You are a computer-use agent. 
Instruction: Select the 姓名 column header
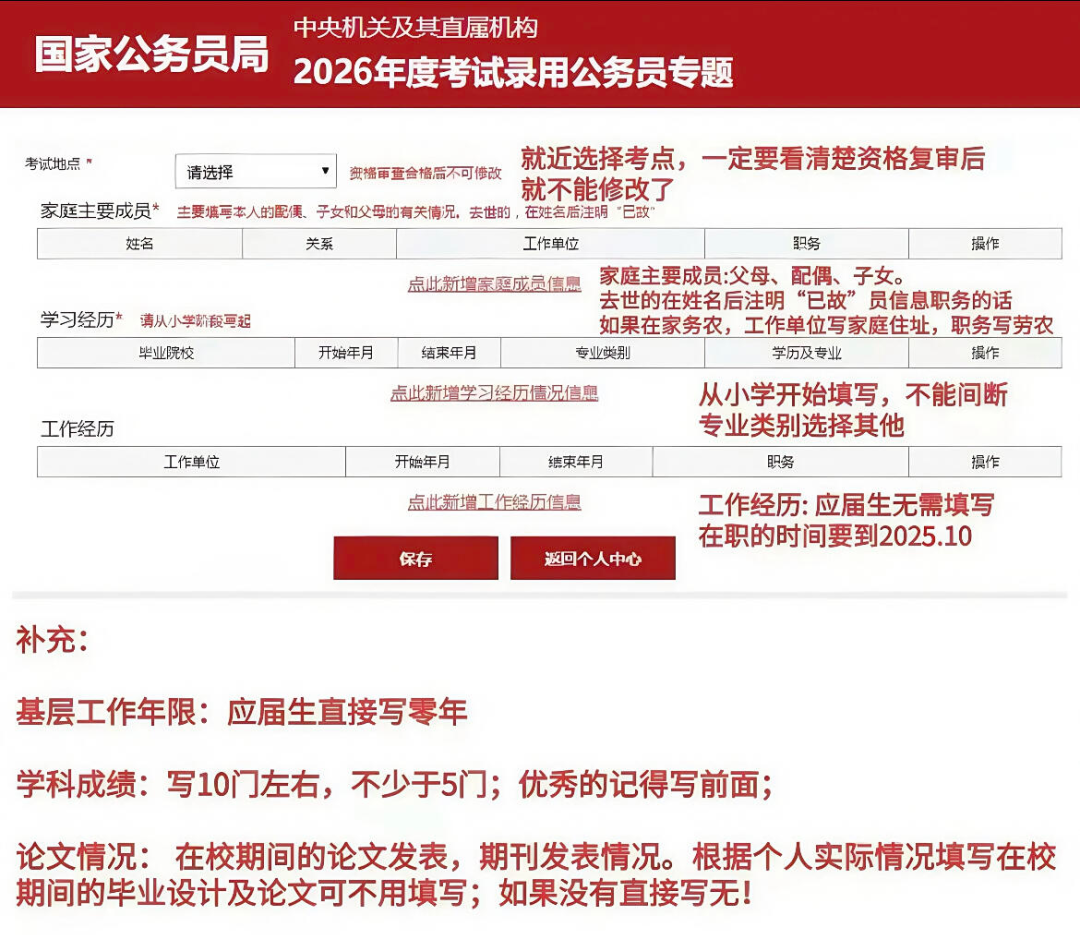point(141,242)
